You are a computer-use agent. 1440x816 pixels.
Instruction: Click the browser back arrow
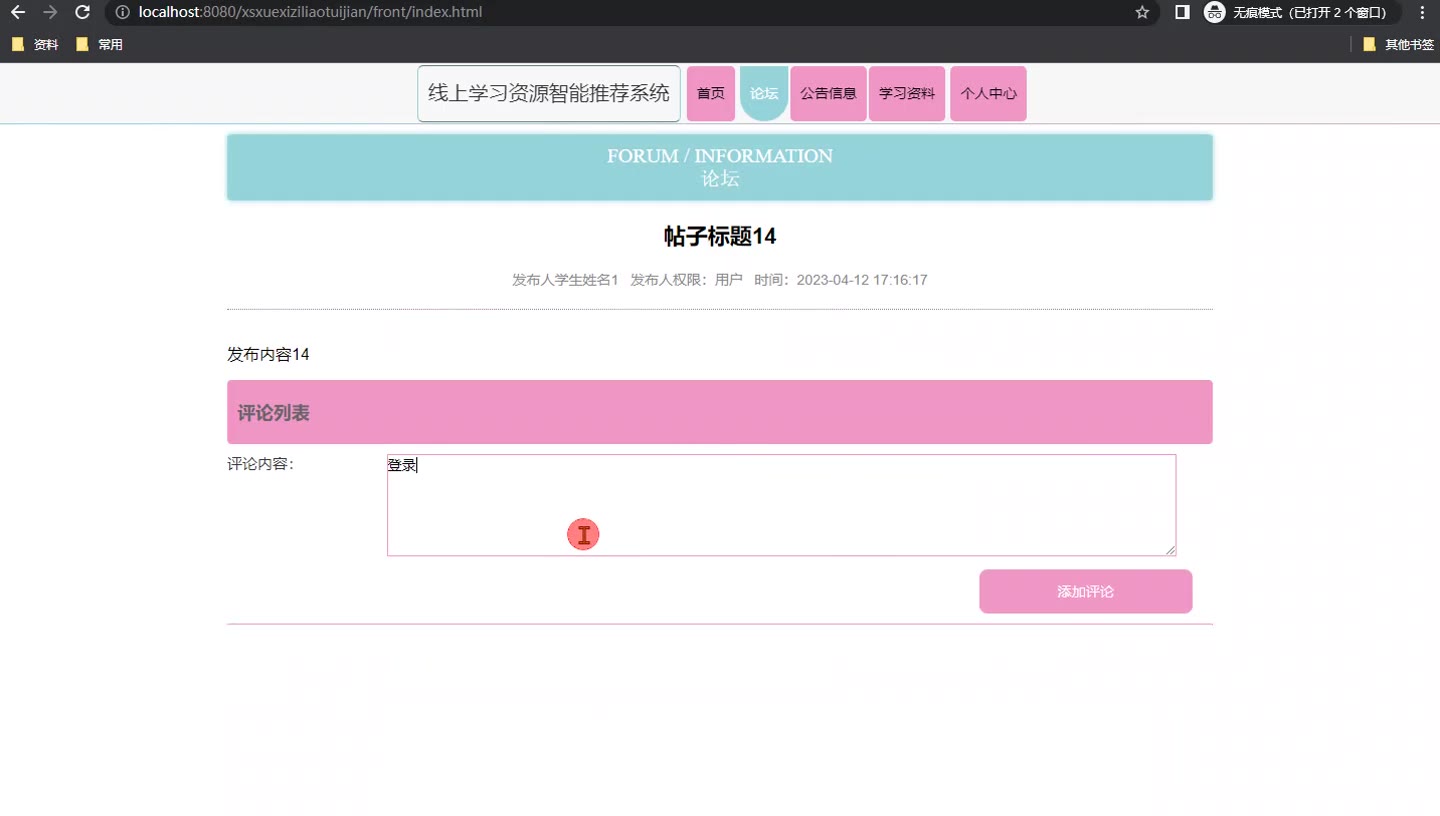[18, 13]
